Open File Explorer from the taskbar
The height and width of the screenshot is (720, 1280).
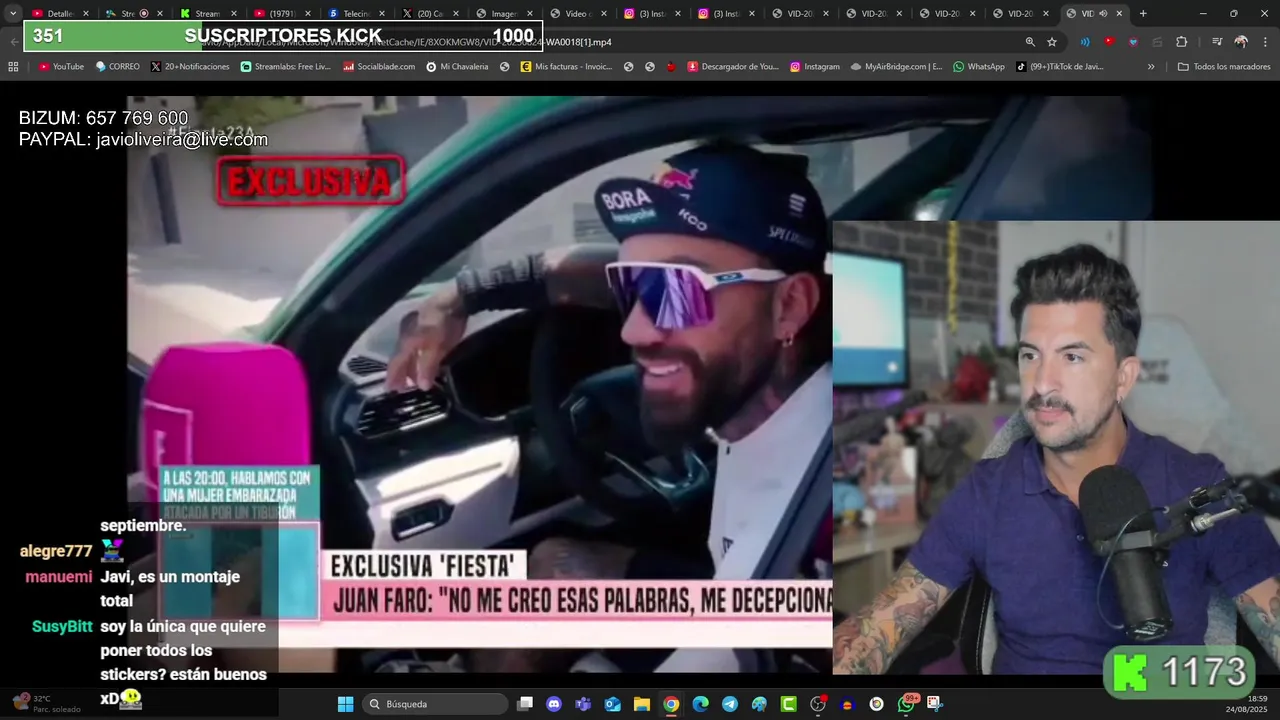pyautogui.click(x=641, y=704)
